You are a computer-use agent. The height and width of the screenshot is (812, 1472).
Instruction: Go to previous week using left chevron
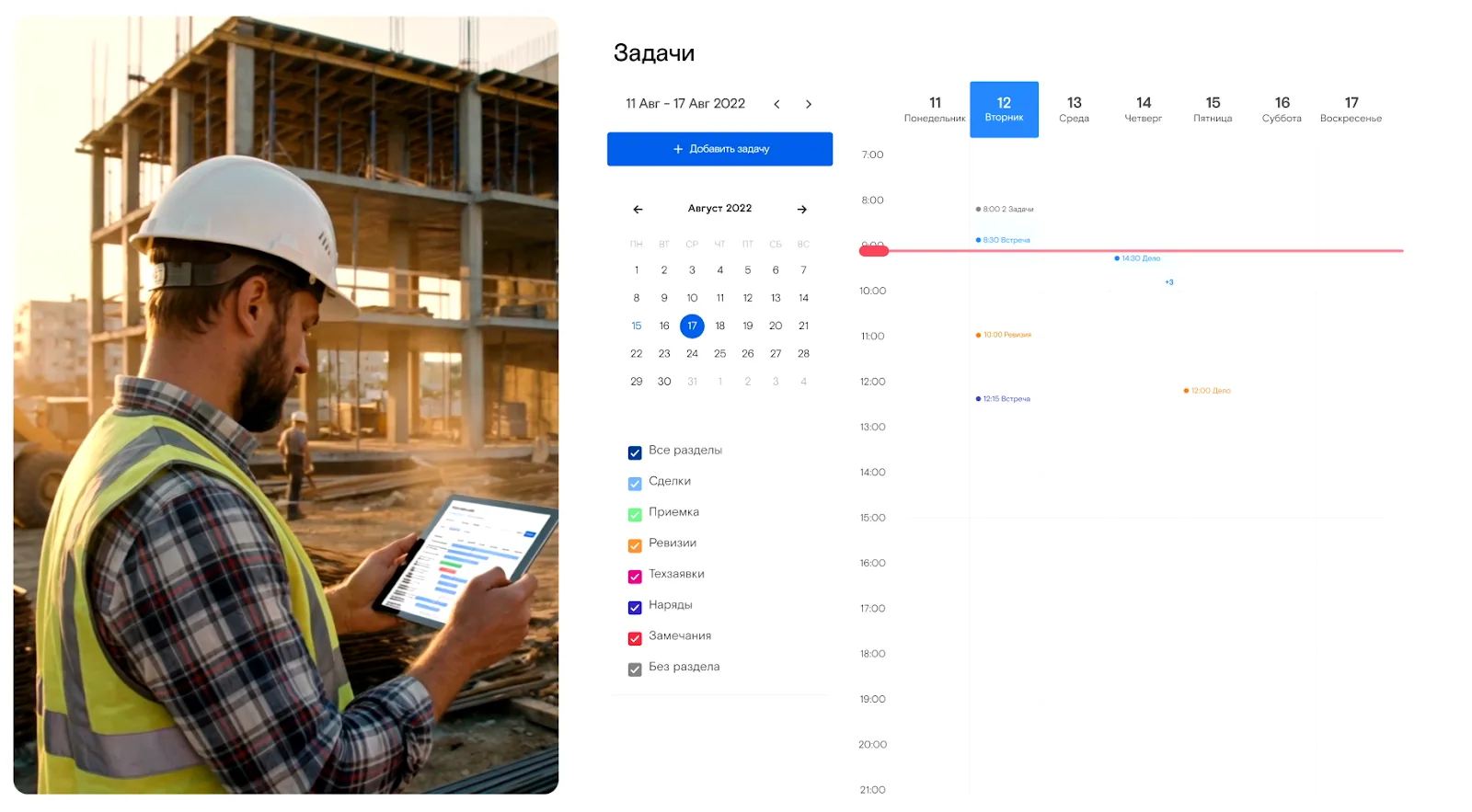point(776,104)
